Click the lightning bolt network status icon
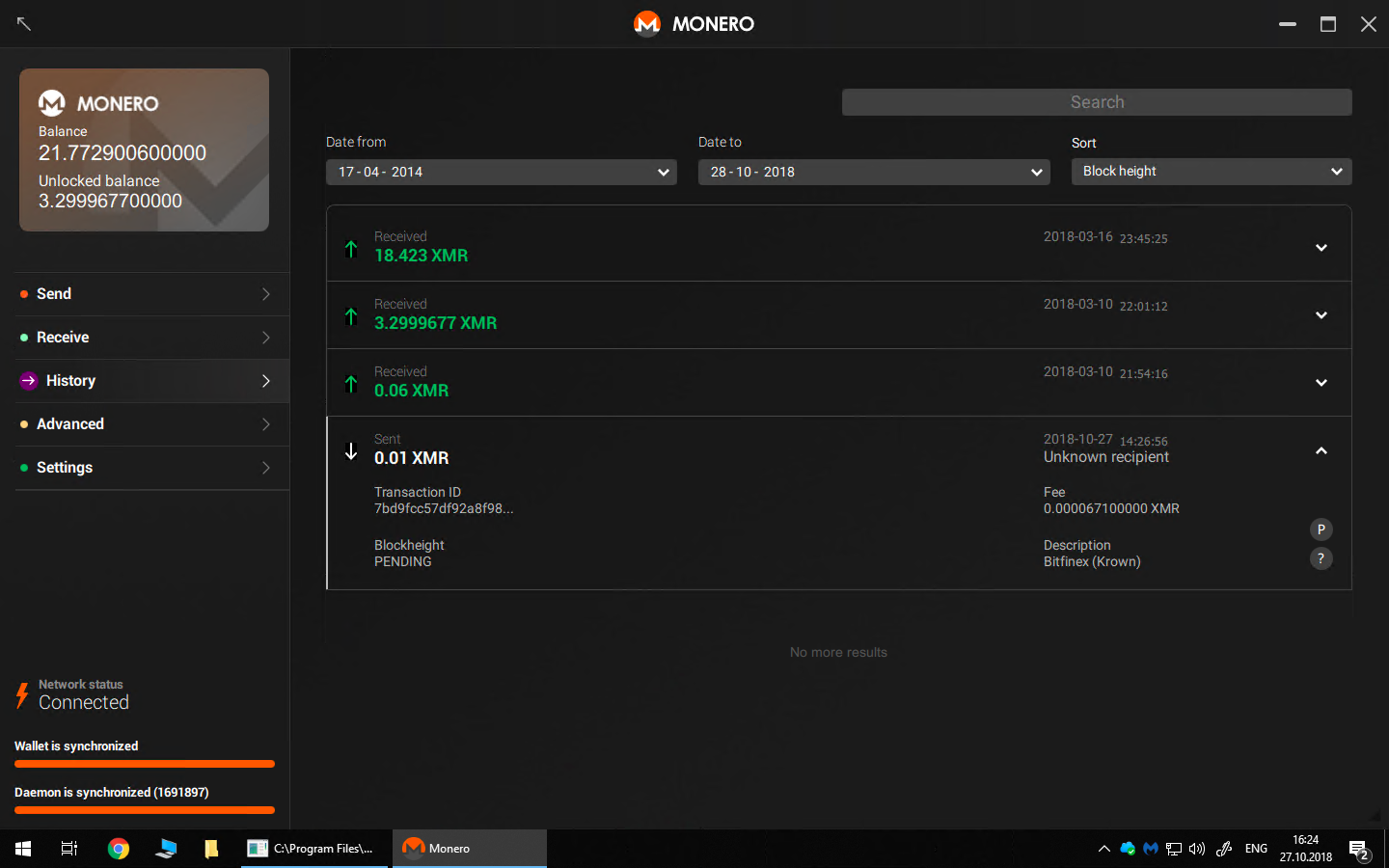The image size is (1389, 868). pyautogui.click(x=22, y=695)
